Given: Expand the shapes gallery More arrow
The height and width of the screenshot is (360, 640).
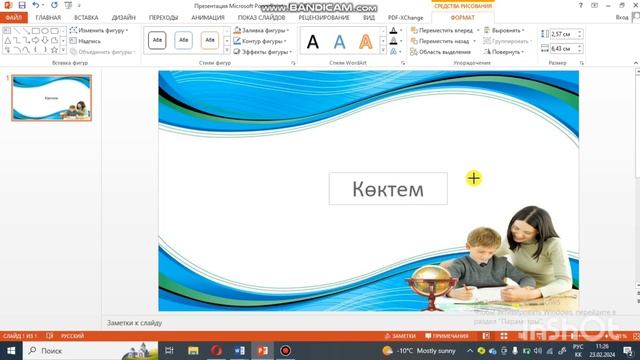Looking at the screenshot, I should 63,50.
